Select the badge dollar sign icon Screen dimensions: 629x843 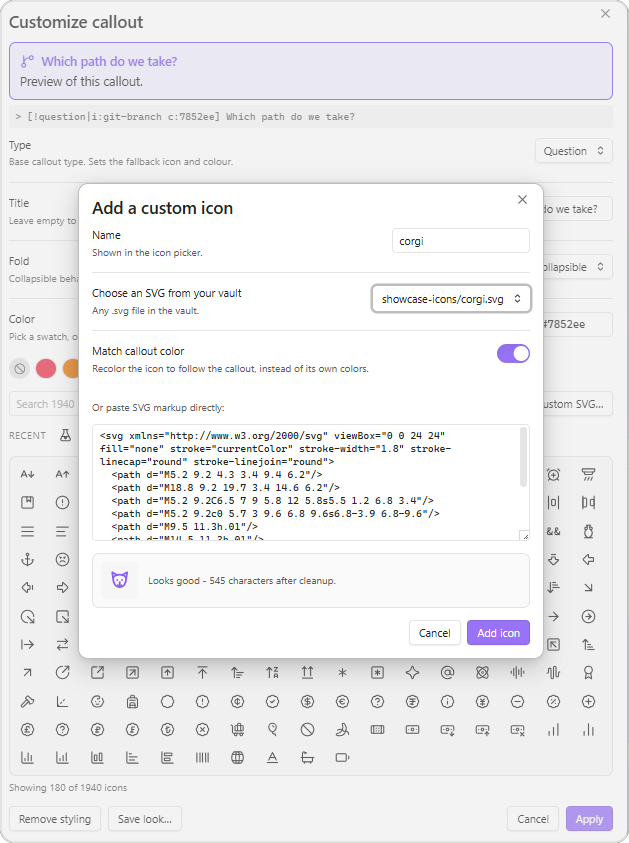308,701
